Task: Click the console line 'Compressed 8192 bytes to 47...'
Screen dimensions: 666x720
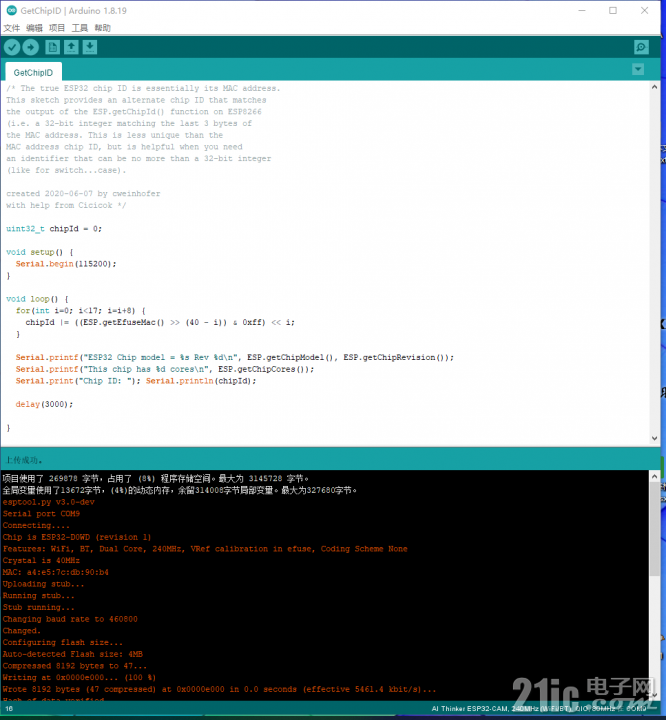Action: pyautogui.click(x=75, y=666)
